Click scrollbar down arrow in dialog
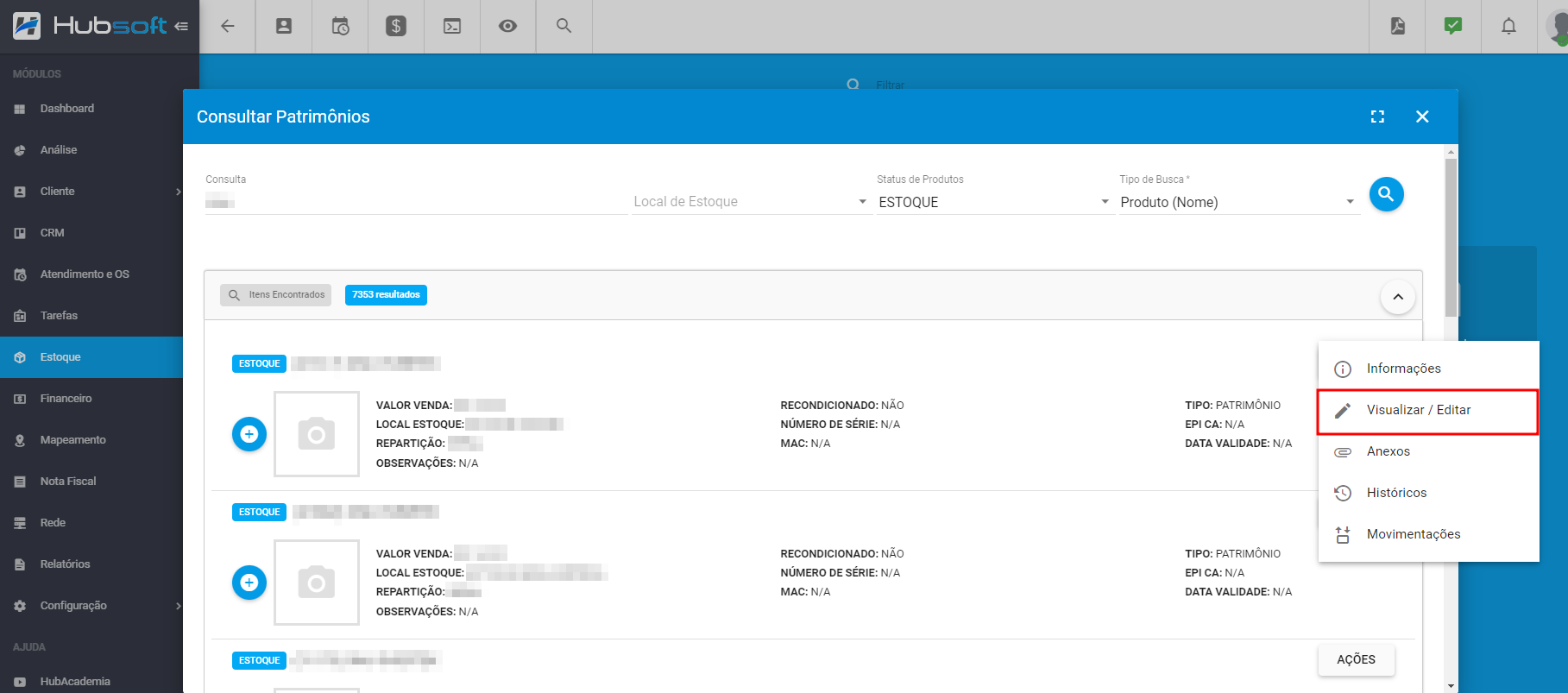The height and width of the screenshot is (693, 1568). coord(1451,686)
